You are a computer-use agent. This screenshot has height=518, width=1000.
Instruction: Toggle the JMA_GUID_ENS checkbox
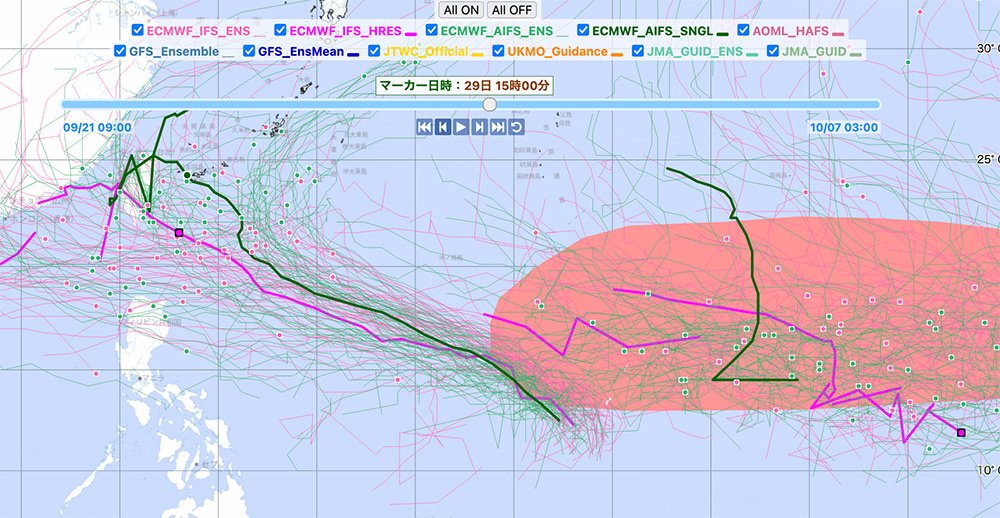638,51
